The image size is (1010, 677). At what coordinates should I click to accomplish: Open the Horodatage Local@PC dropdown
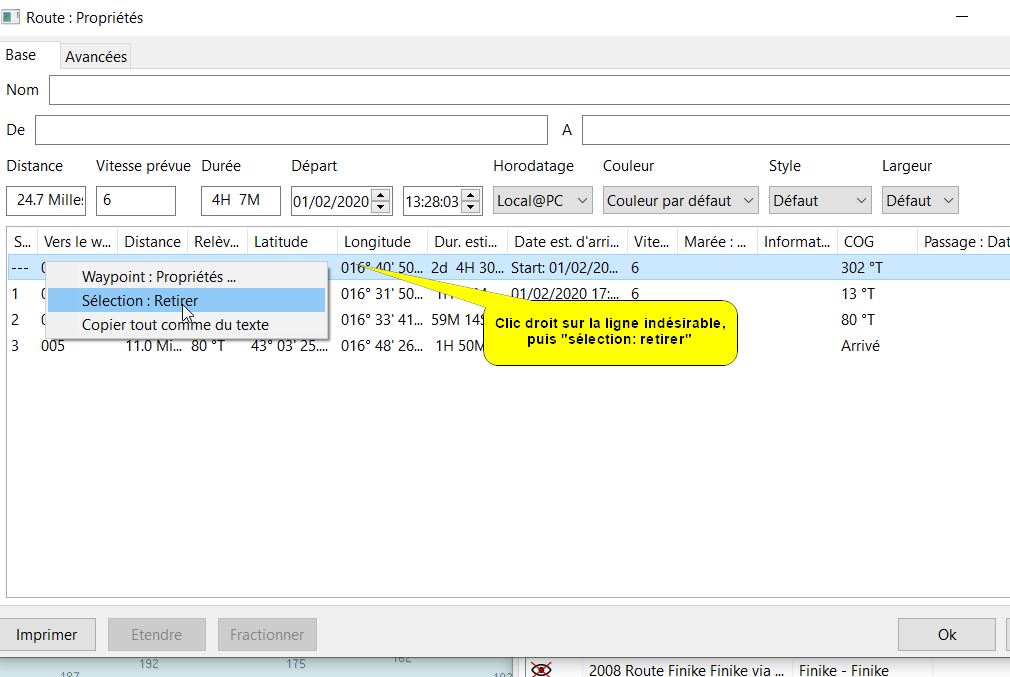[543, 201]
